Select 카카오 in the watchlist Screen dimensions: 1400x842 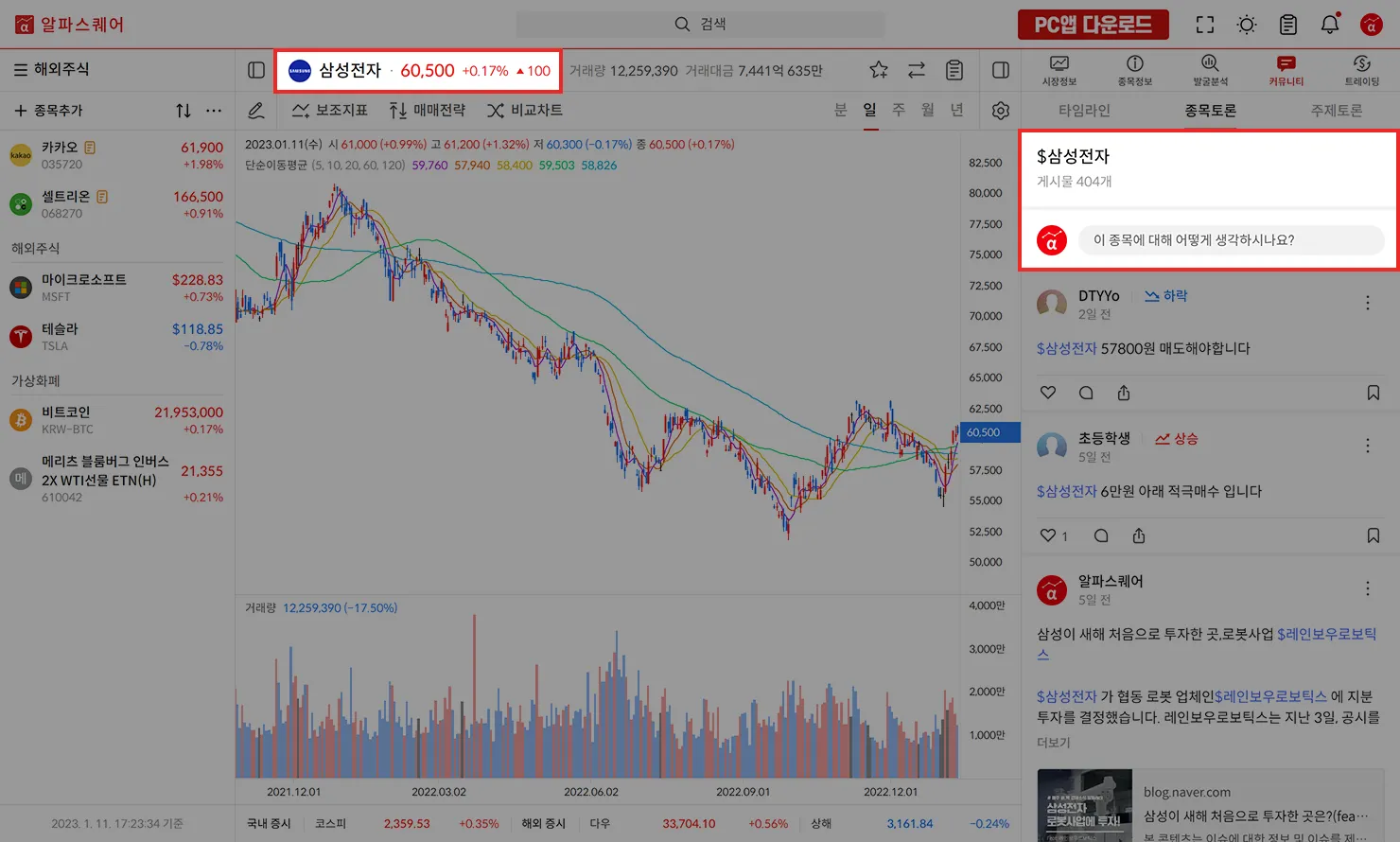pyautogui.click(x=117, y=155)
